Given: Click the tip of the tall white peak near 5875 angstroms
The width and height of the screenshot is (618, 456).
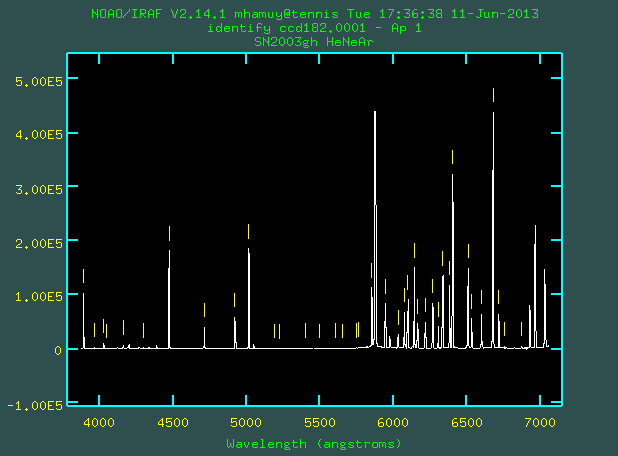Looking at the screenshot, I should tap(375, 112).
